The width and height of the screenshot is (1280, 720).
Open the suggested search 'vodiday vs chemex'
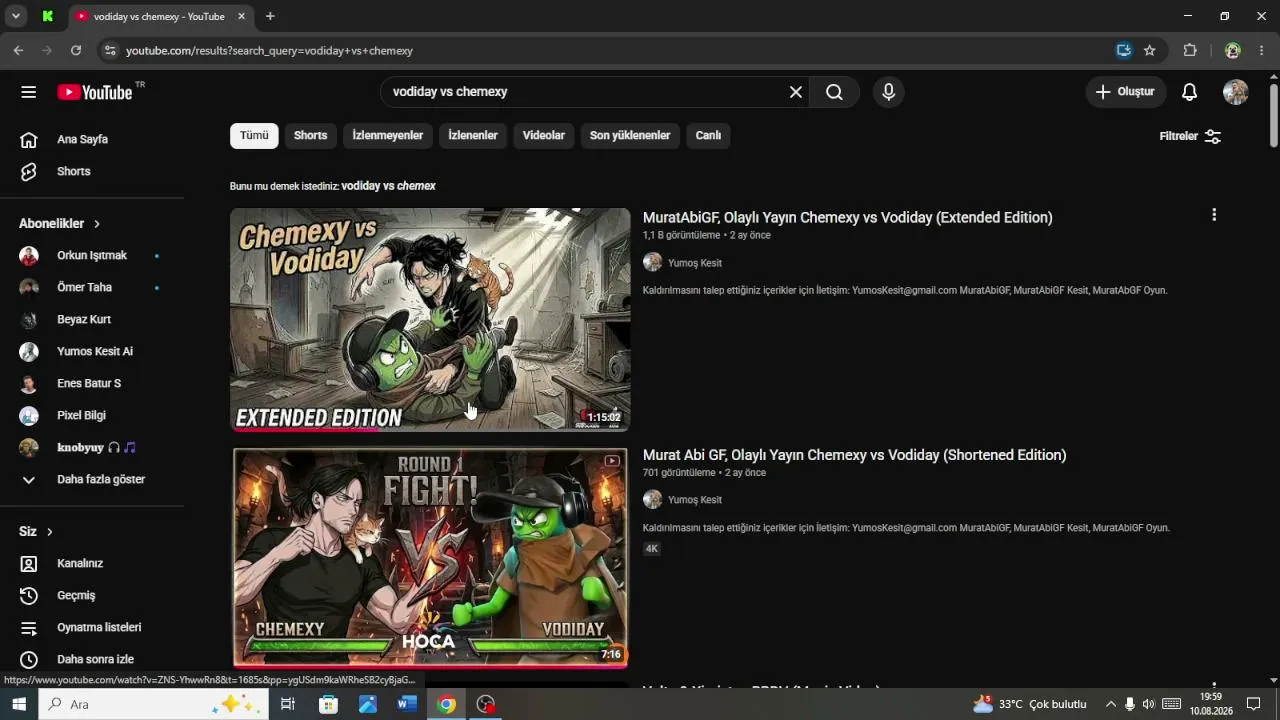click(x=388, y=186)
